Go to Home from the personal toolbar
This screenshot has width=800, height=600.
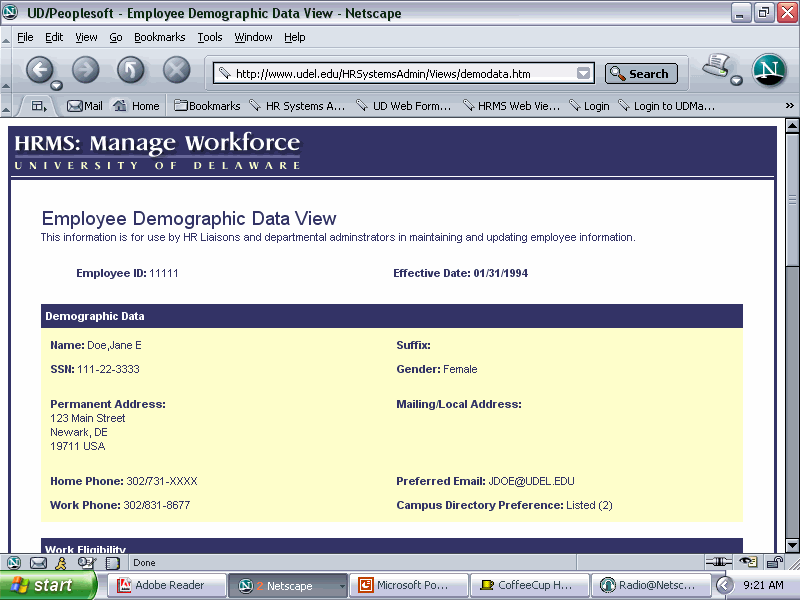(136, 106)
